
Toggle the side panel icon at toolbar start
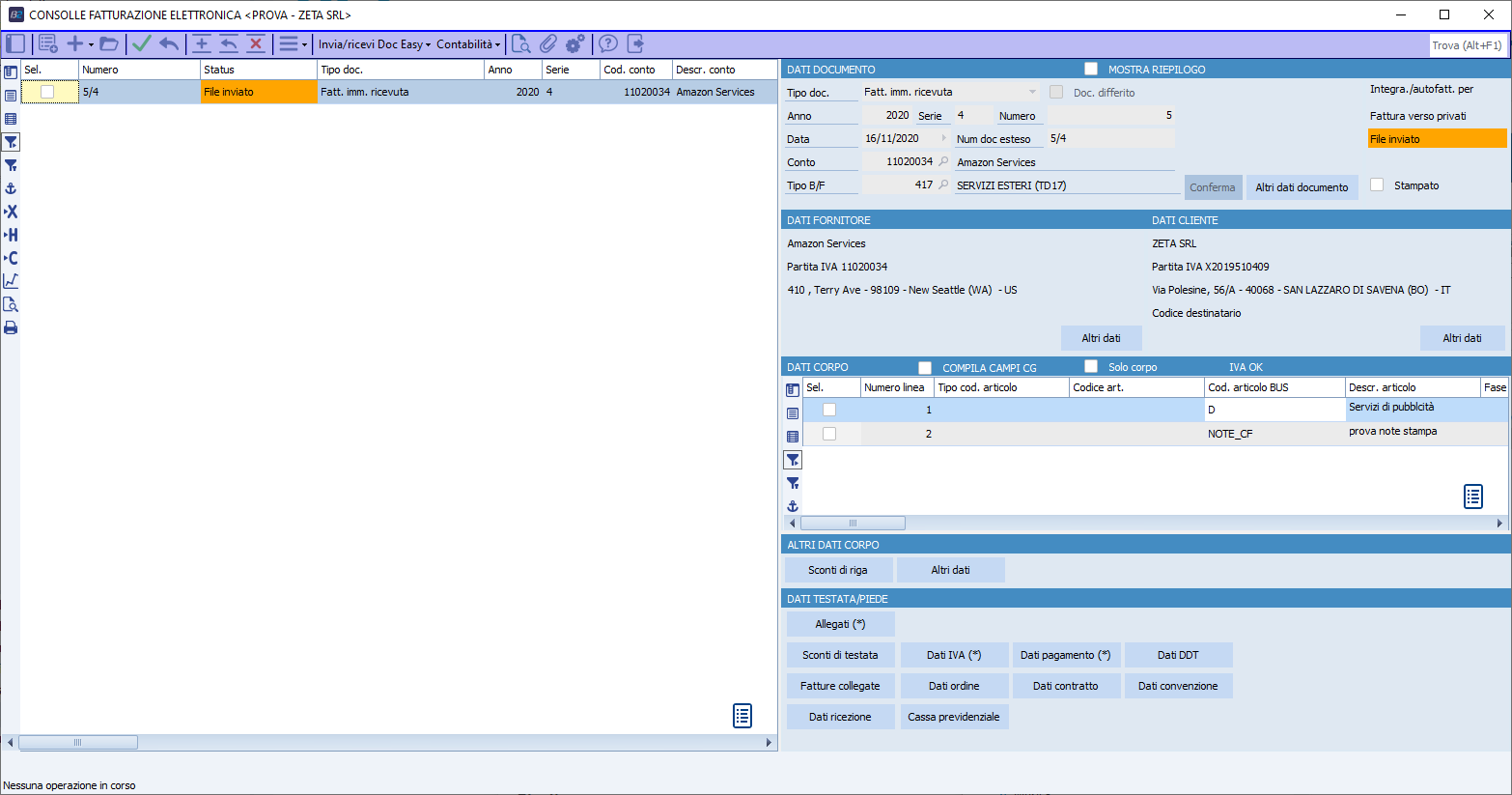[15, 43]
